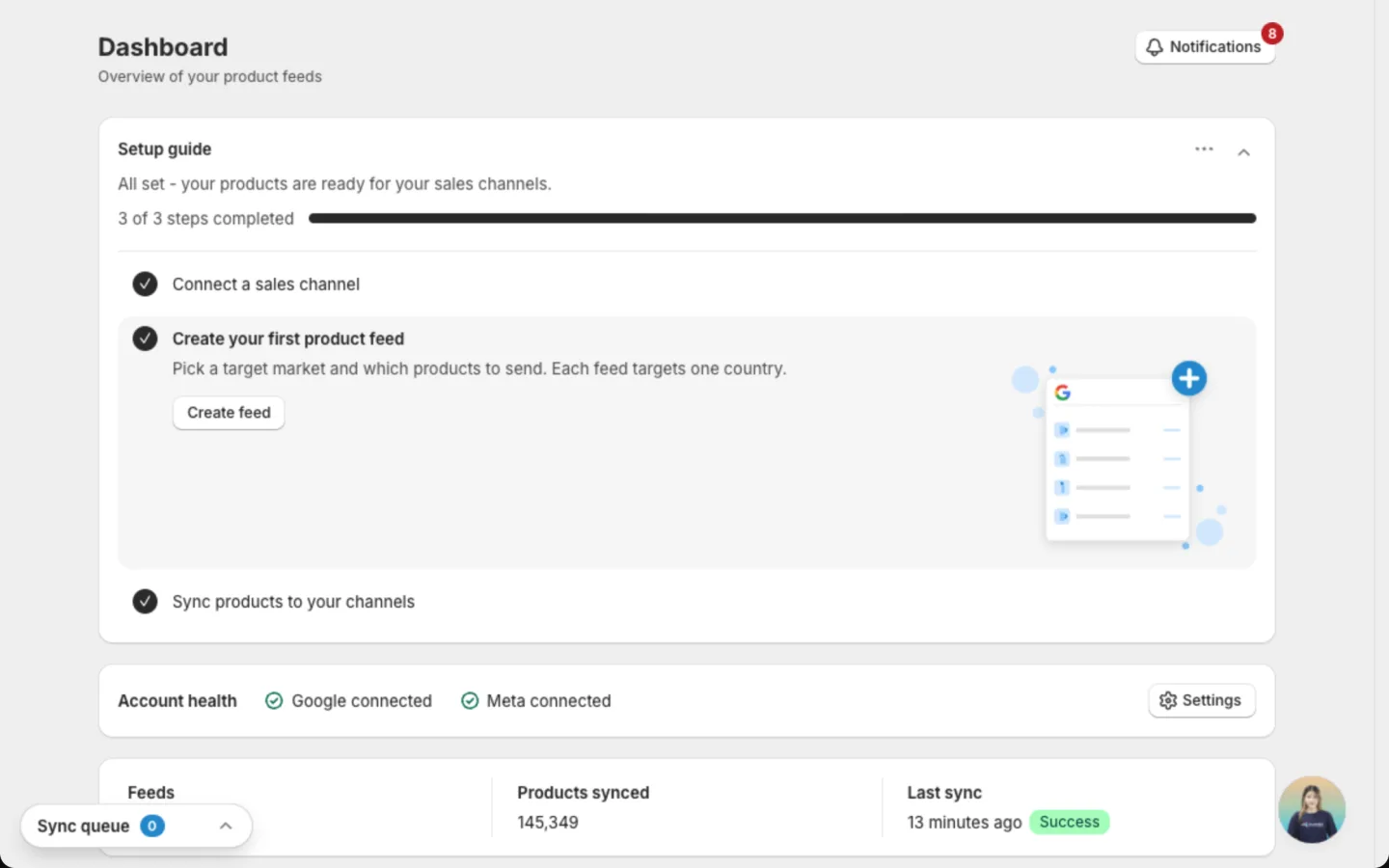Toggle the Connect a sales channel checkmark
This screenshot has height=868, width=1389.
click(x=145, y=284)
